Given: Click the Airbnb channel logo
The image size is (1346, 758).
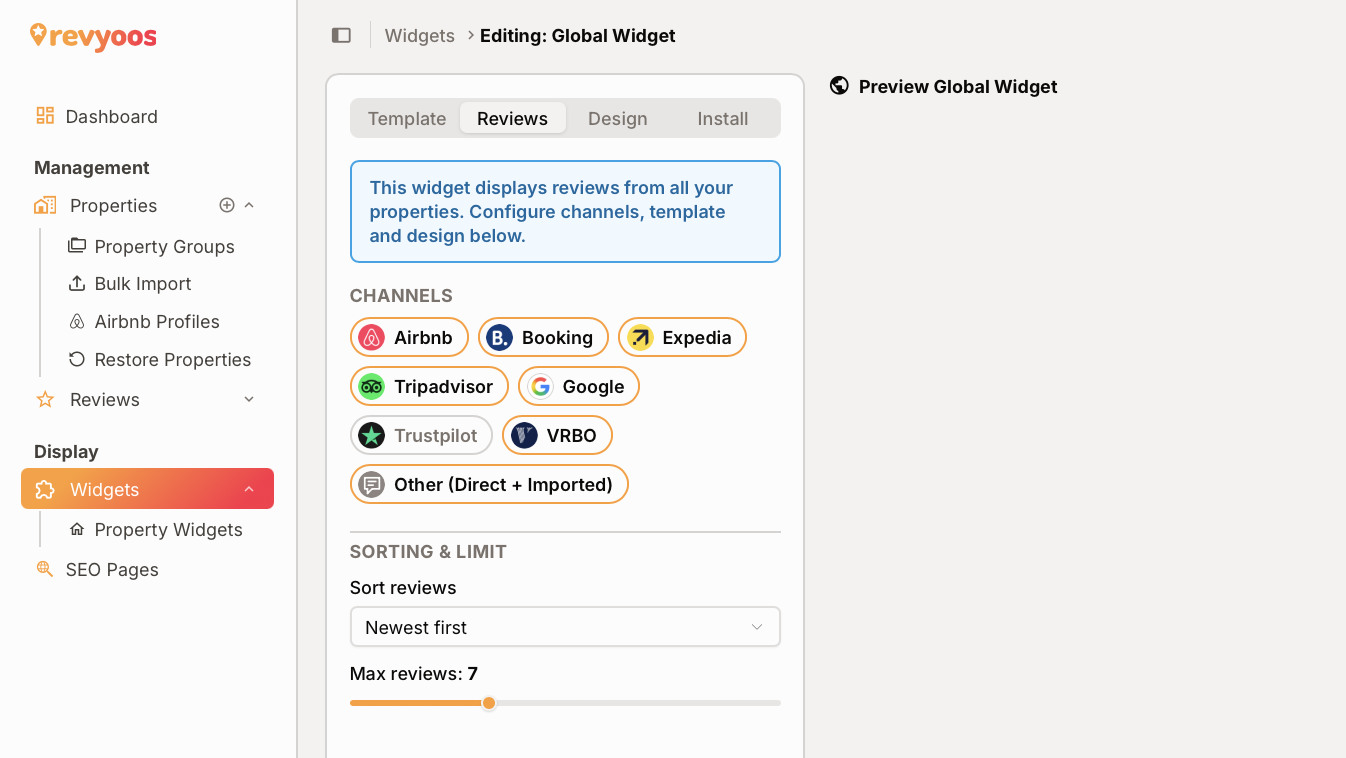Looking at the screenshot, I should [372, 337].
